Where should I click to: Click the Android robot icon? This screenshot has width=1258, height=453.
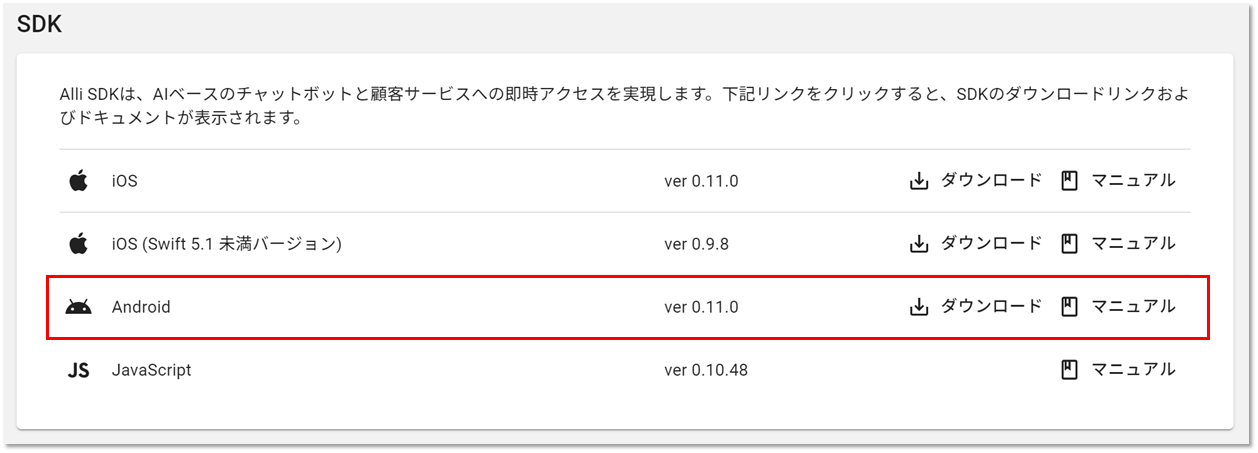pos(78,307)
